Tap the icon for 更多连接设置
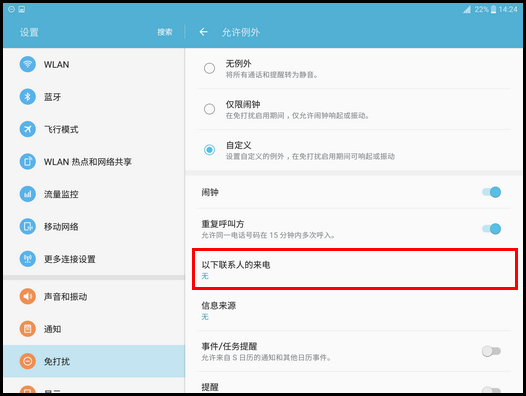Viewport: 526px width, 396px height. coord(28,259)
